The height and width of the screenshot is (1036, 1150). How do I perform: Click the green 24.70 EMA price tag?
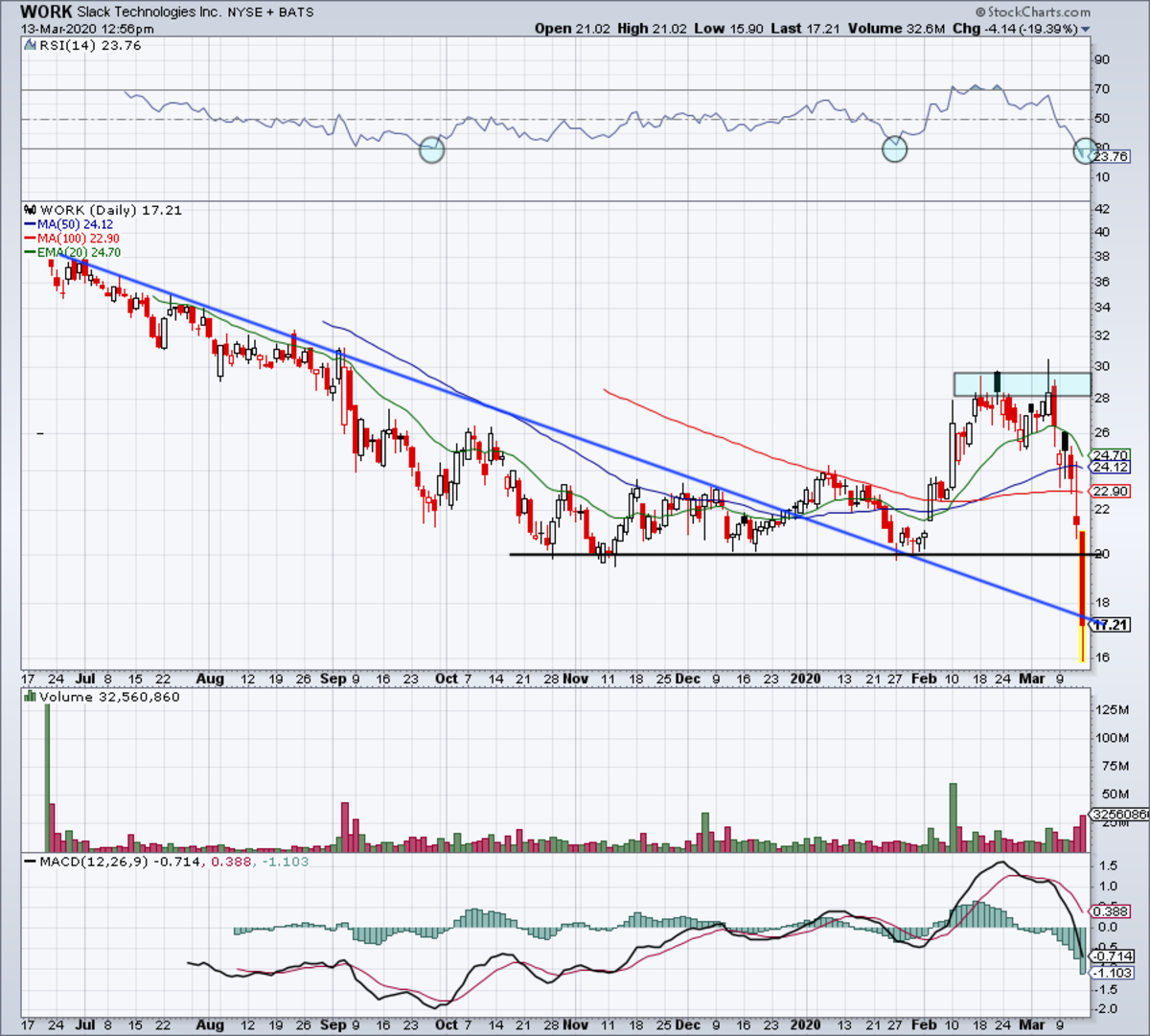[1110, 455]
